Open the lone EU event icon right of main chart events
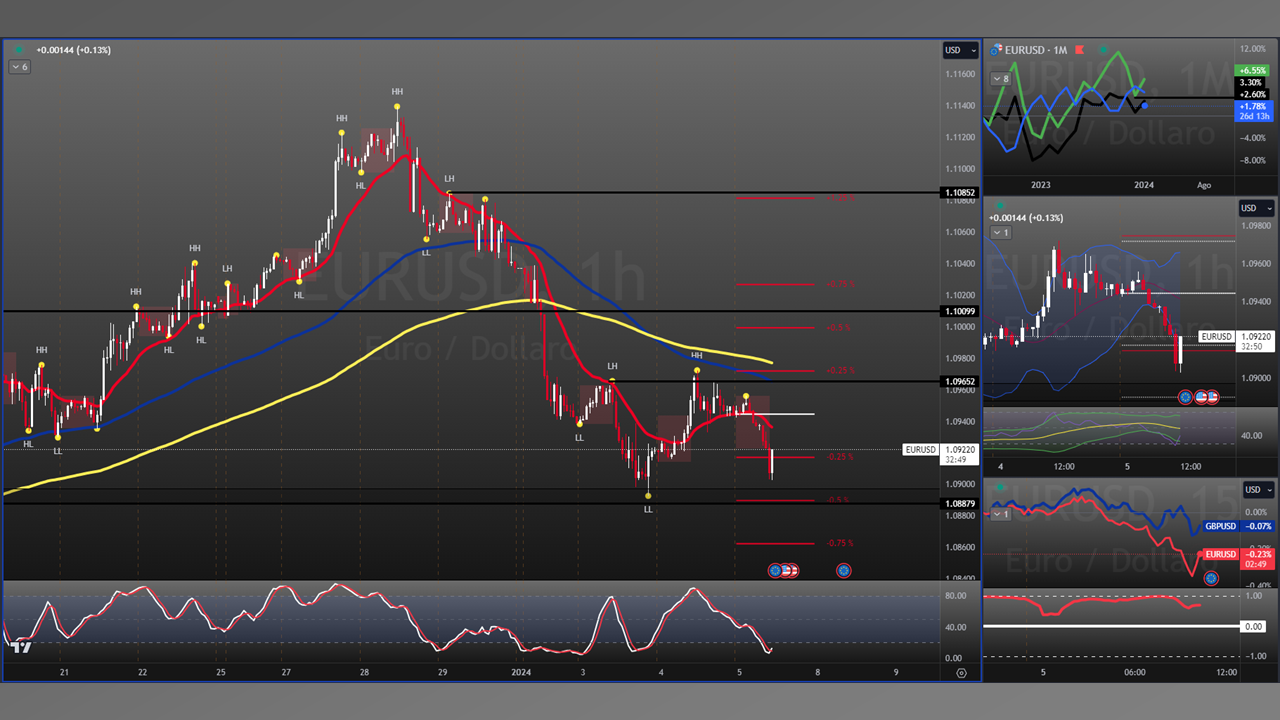The width and height of the screenshot is (1280, 720). 843,570
